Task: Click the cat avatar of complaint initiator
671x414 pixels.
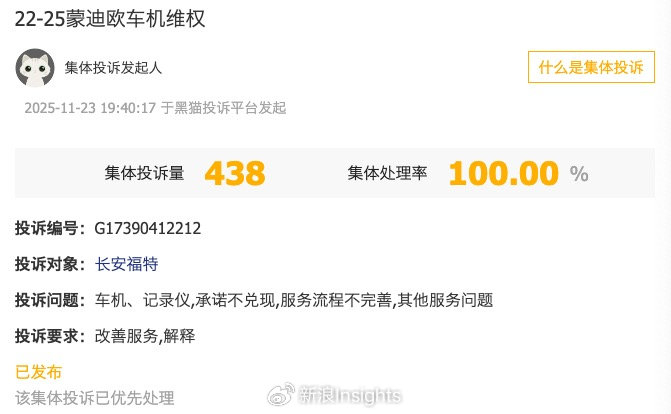Action: [x=35, y=68]
